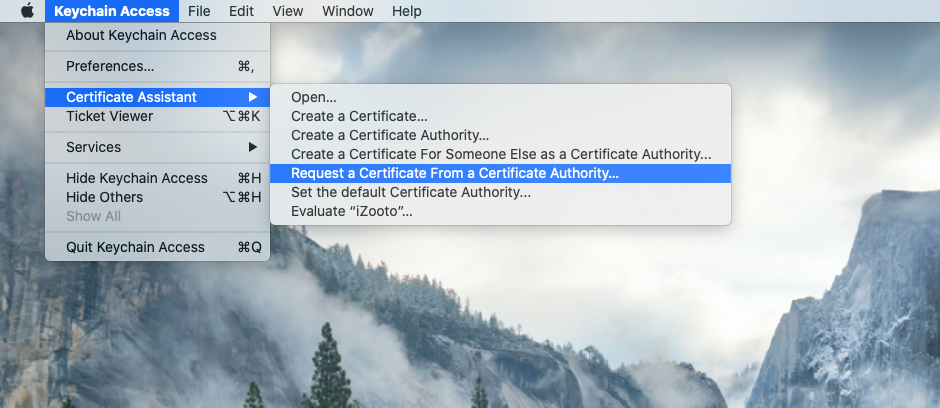Select About Keychain Access
This screenshot has height=408, width=940.
point(158,35)
